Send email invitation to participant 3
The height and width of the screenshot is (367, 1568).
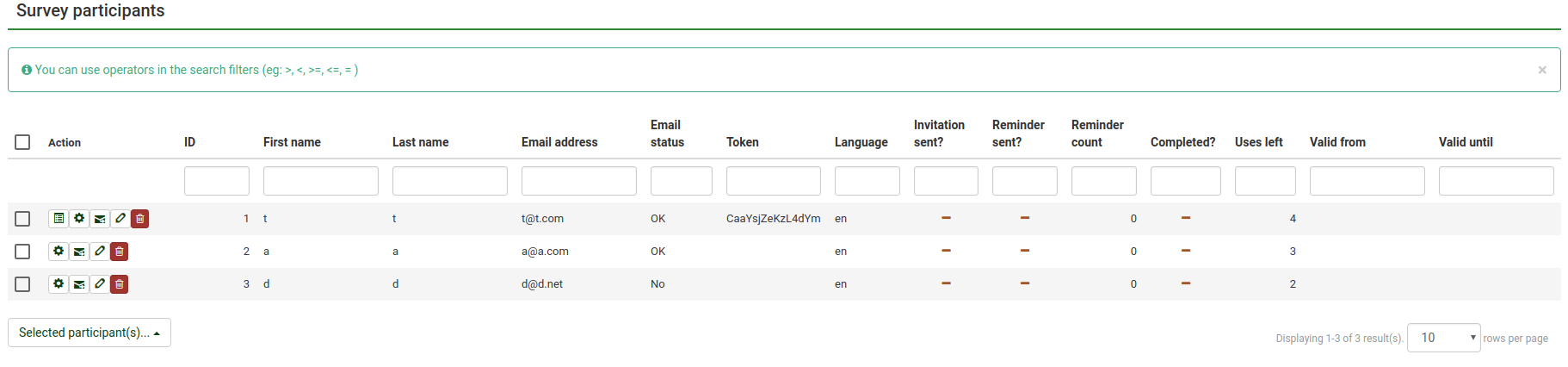click(79, 284)
